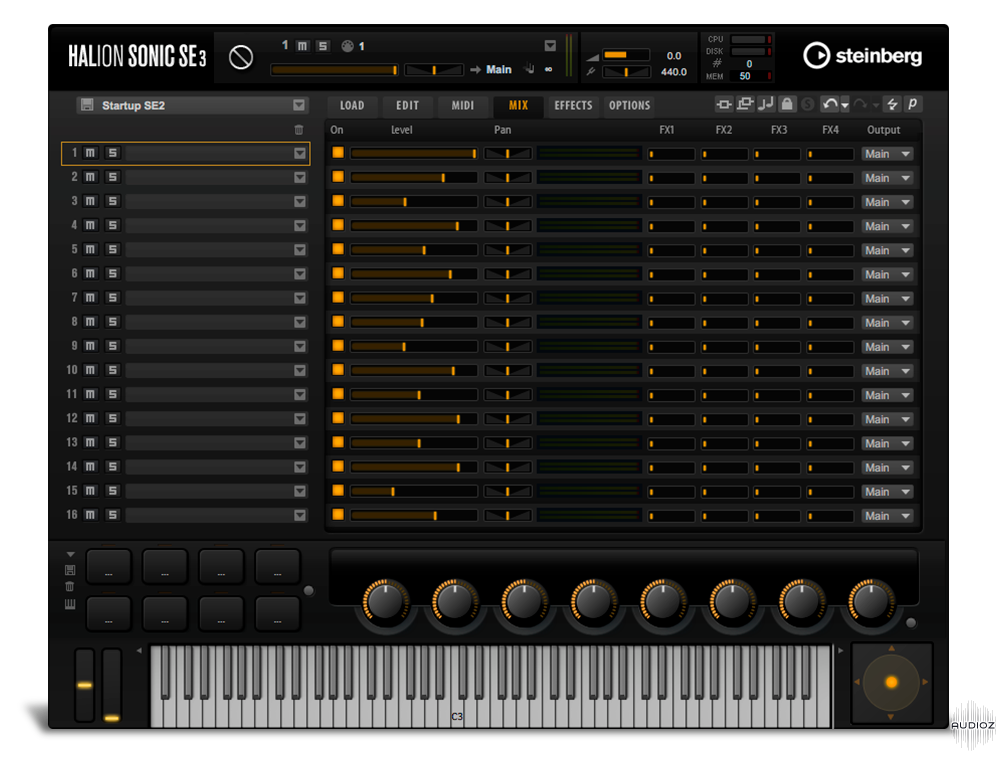Click the level slider for mixer slot 10

pyautogui.click(x=412, y=371)
